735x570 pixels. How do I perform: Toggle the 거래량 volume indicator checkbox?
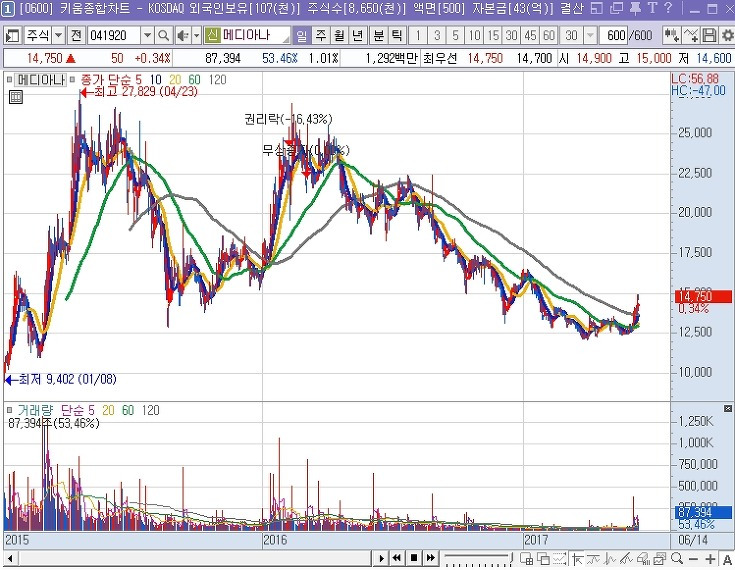[9, 410]
